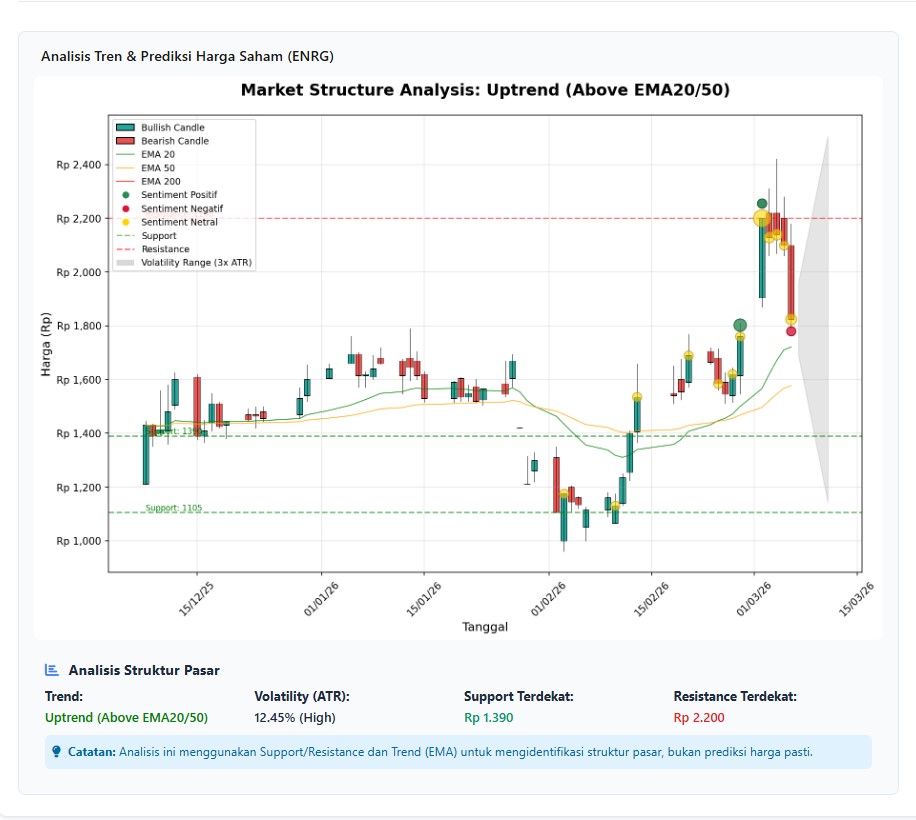This screenshot has width=916, height=820.
Task: Click the Support Terdekat: label
Action: tap(519, 697)
